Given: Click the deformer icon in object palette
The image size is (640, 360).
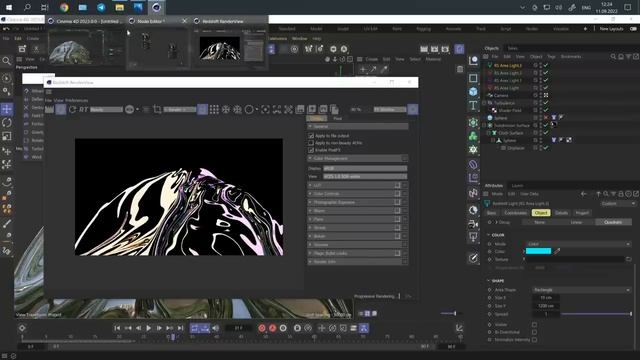Looking at the screenshot, I should [473, 164].
